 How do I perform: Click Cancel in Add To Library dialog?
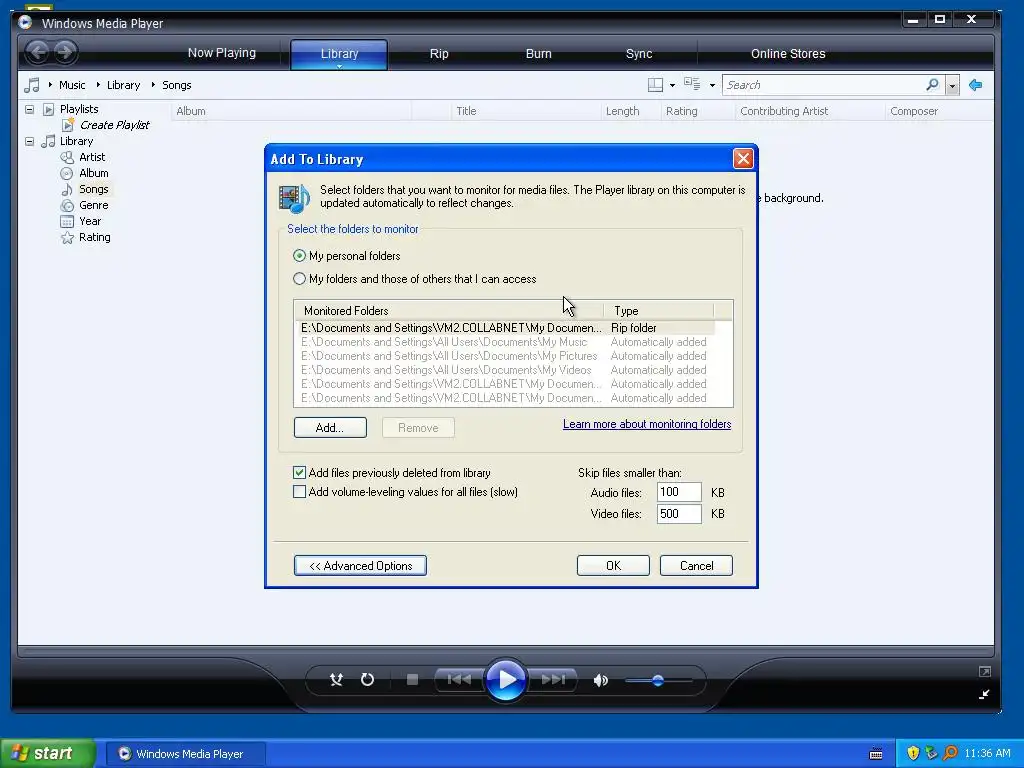696,566
